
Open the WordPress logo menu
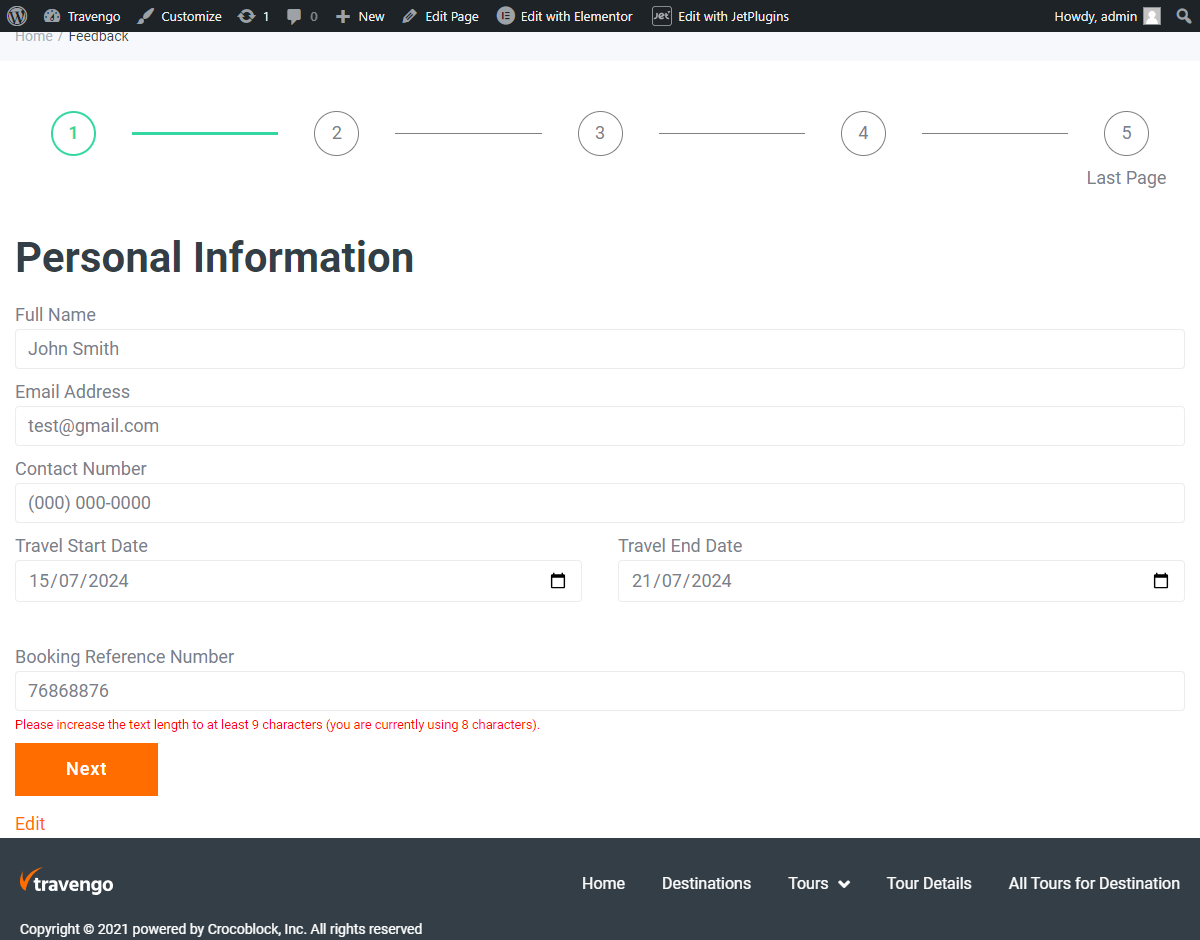pyautogui.click(x=16, y=15)
